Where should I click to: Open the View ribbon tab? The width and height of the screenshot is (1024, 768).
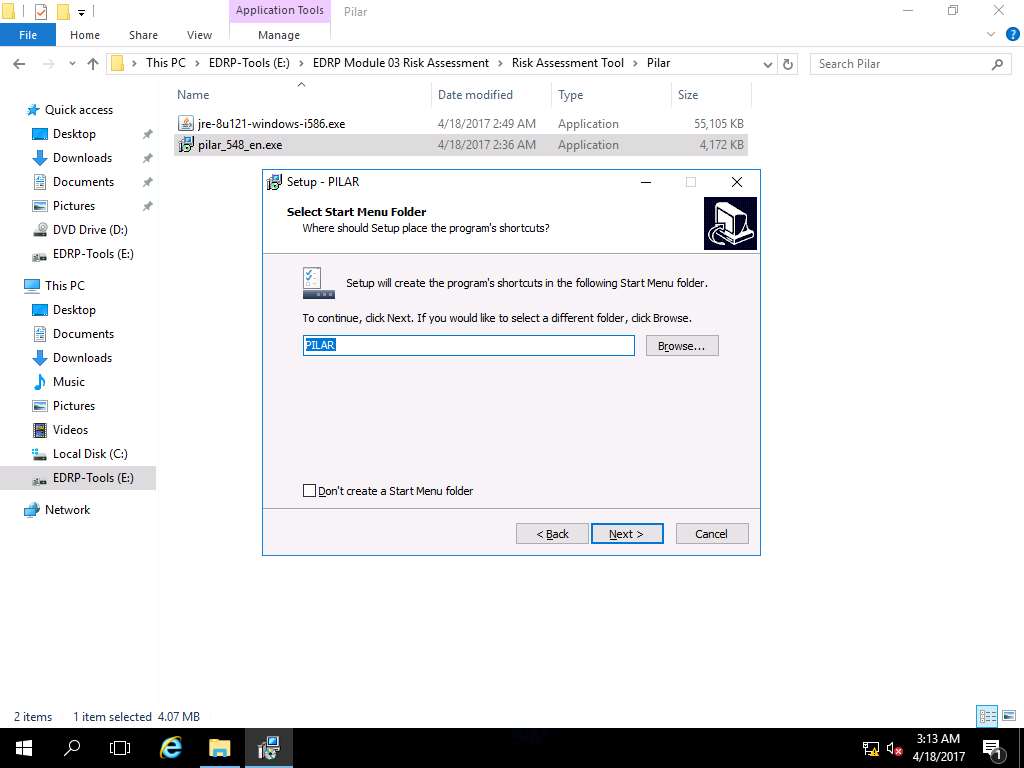point(199,35)
